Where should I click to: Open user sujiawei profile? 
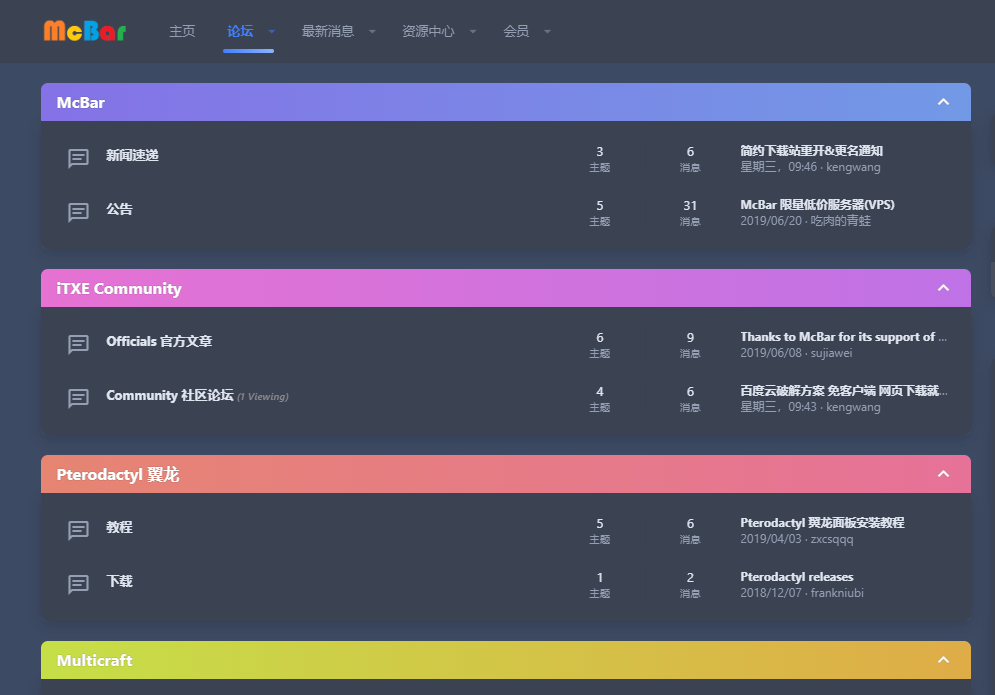[831, 352]
